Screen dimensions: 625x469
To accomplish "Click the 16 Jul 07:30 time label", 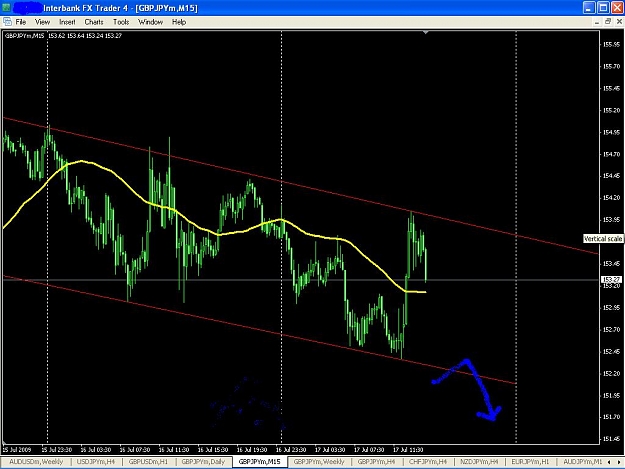I will [x=135, y=449].
